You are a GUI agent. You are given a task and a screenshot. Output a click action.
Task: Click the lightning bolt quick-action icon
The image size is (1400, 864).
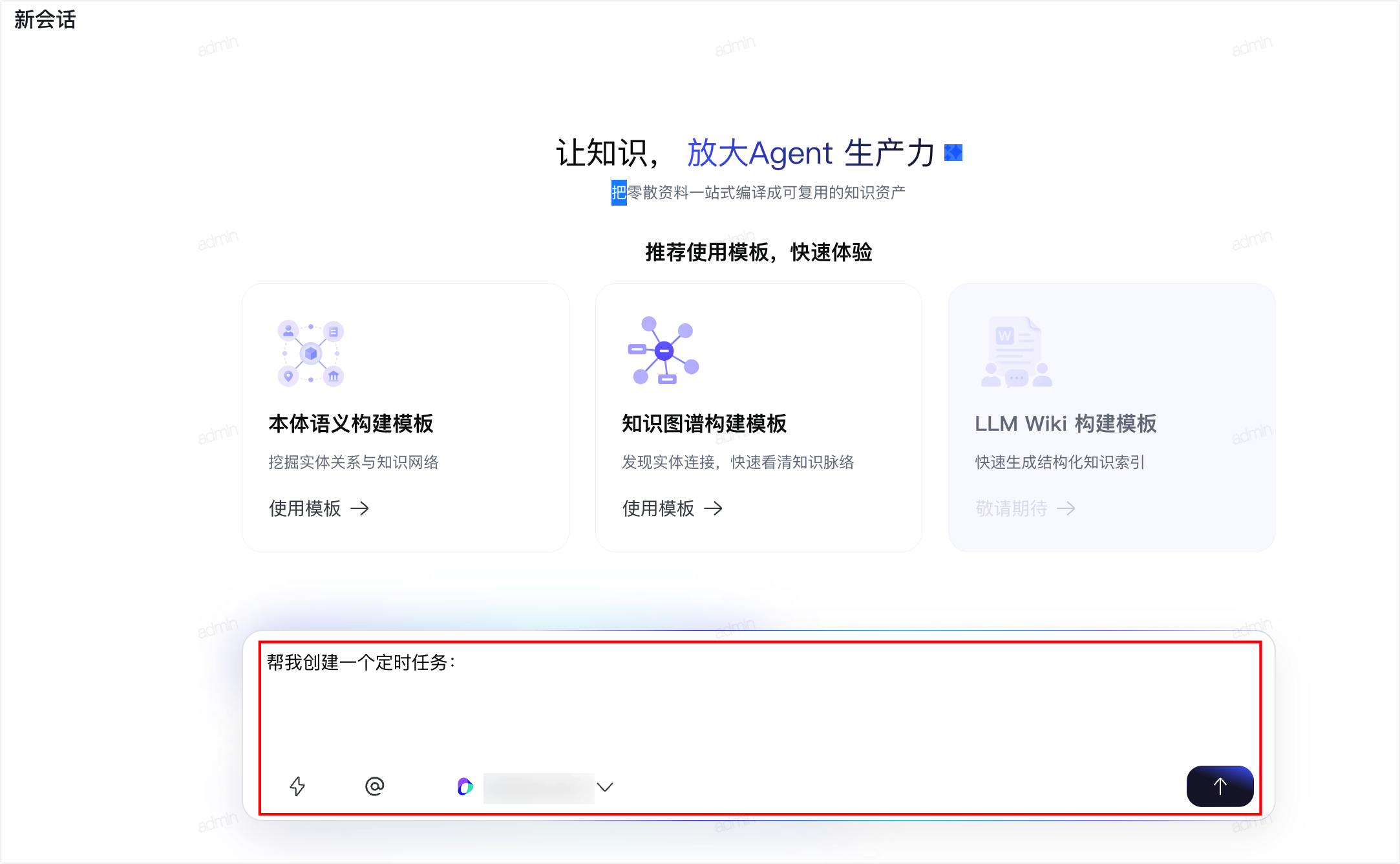click(x=297, y=786)
